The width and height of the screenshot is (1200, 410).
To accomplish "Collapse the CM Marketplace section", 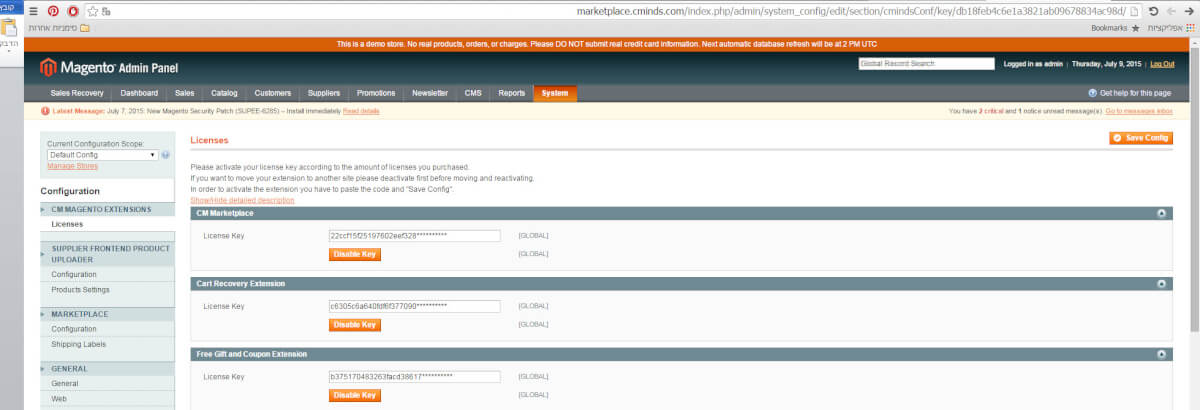I will (1161, 213).
